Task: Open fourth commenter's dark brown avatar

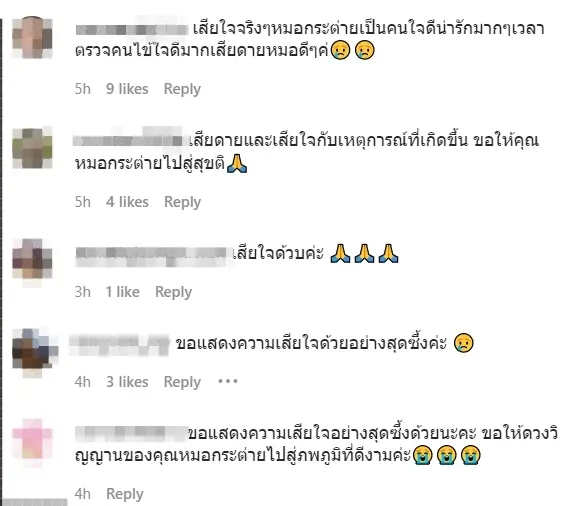Action: [x=35, y=350]
